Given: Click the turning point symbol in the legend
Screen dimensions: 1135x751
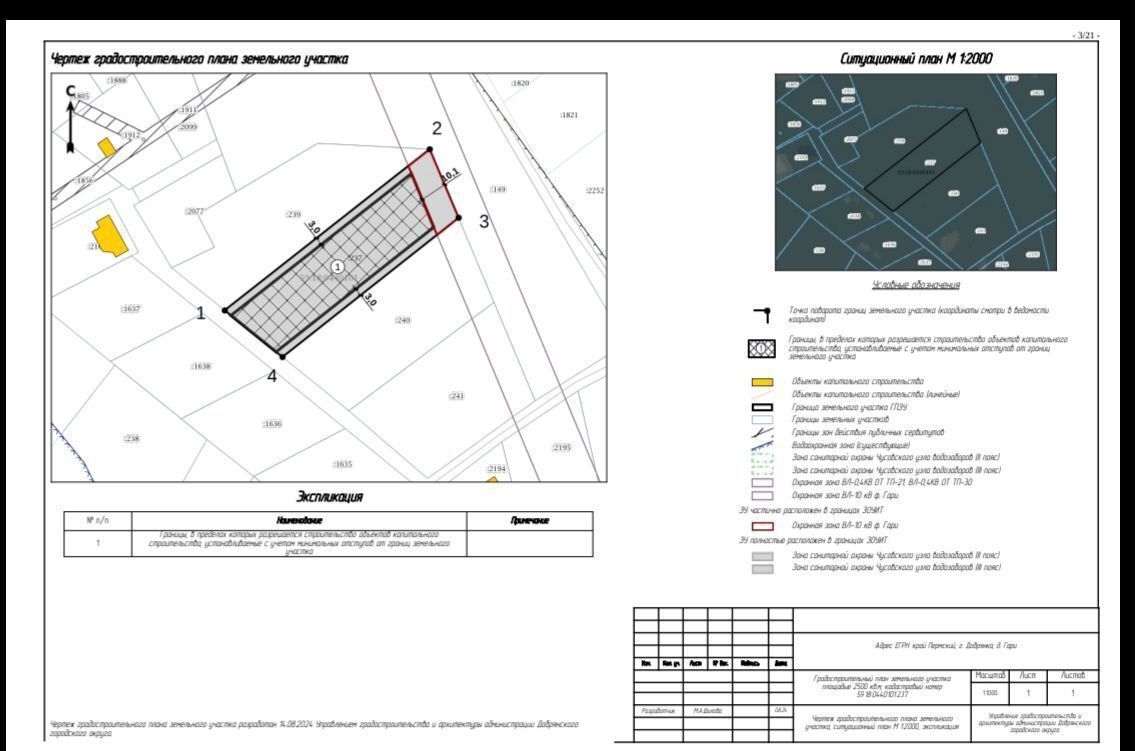Looking at the screenshot, I should click(762, 315).
